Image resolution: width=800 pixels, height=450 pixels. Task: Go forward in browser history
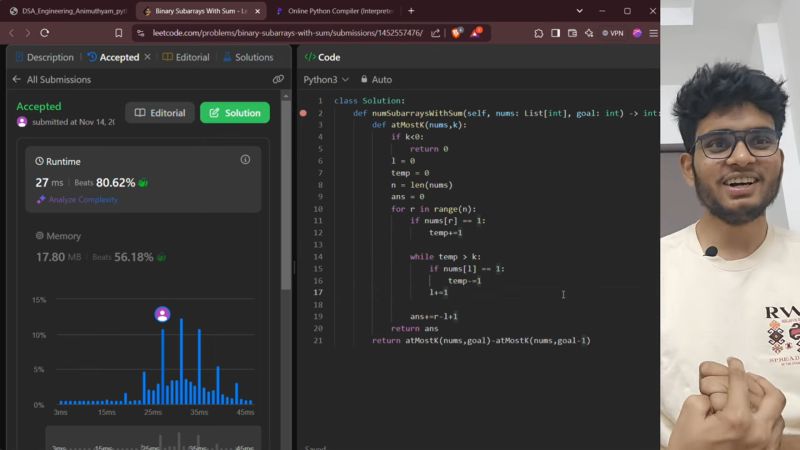[28, 33]
